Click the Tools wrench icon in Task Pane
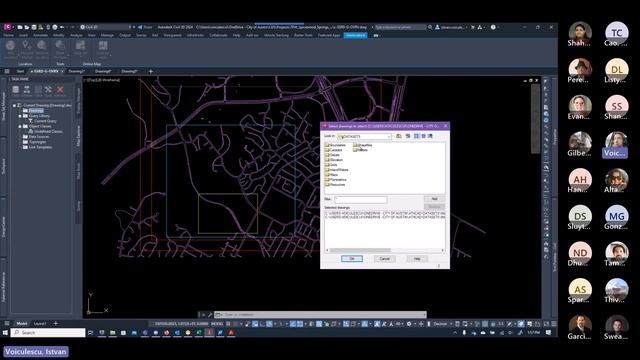Image resolution: width=640 pixels, height=360 pixels. [x=49, y=90]
